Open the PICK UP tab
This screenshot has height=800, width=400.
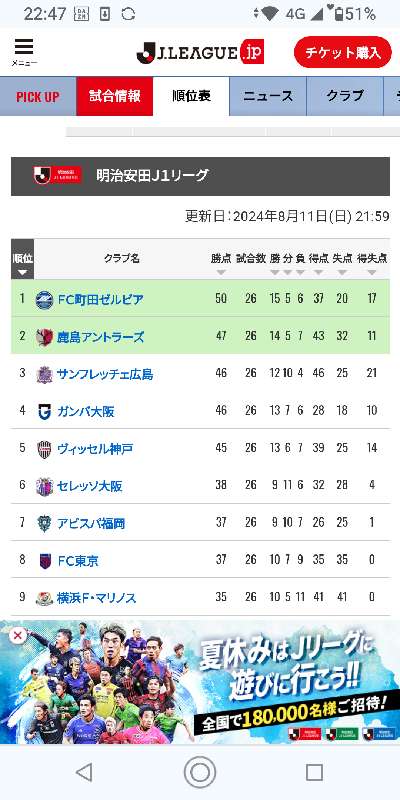pyautogui.click(x=38, y=96)
